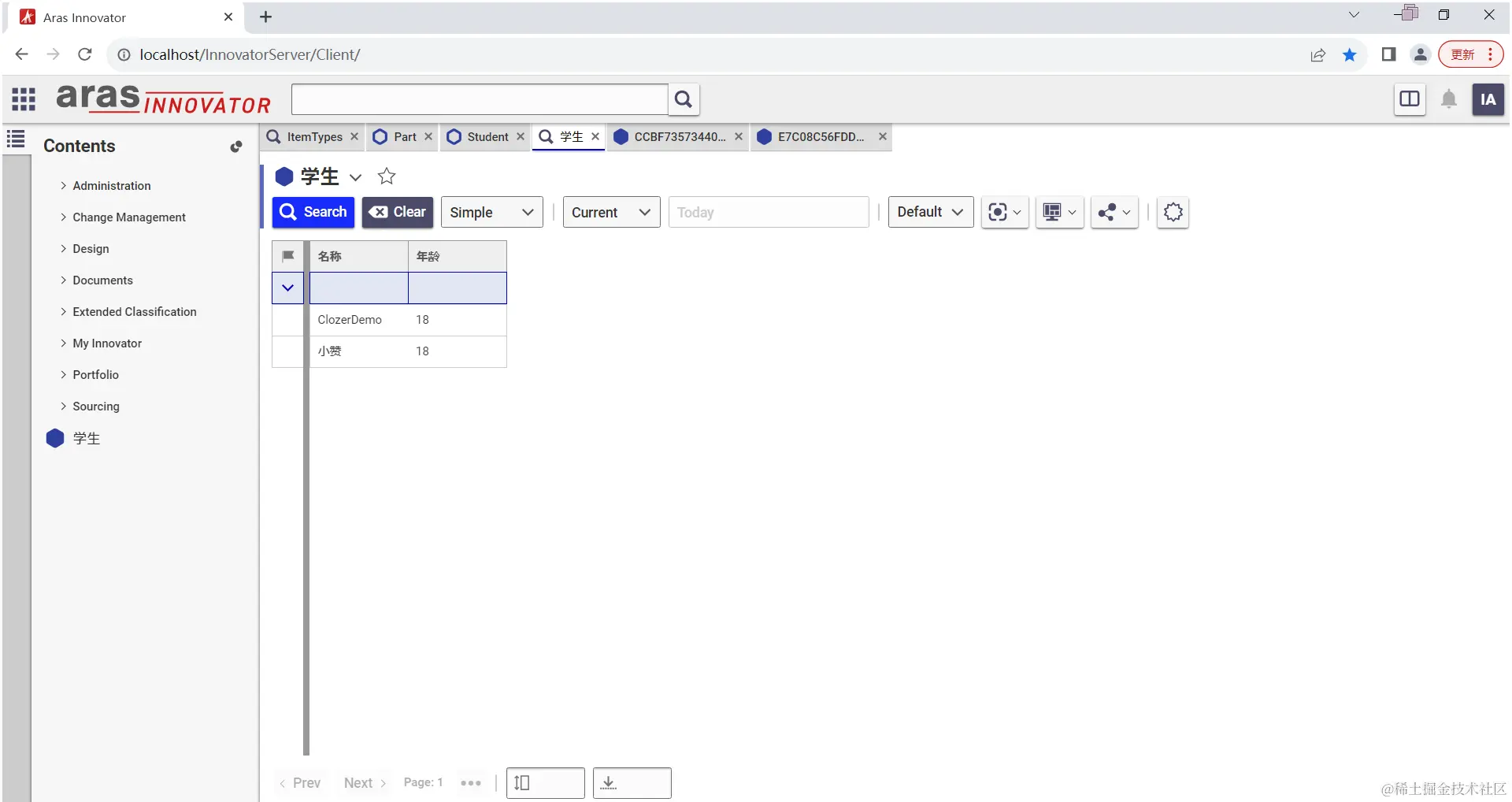Open the browser side panel icon
Viewport: 1512px width, 802px height.
1389,54
